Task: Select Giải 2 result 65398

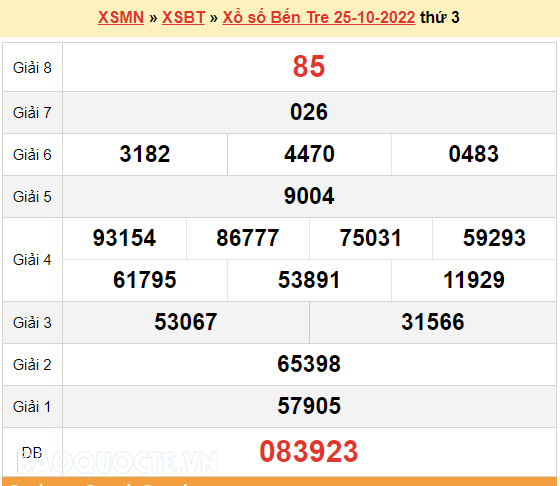Action: pyautogui.click(x=309, y=364)
